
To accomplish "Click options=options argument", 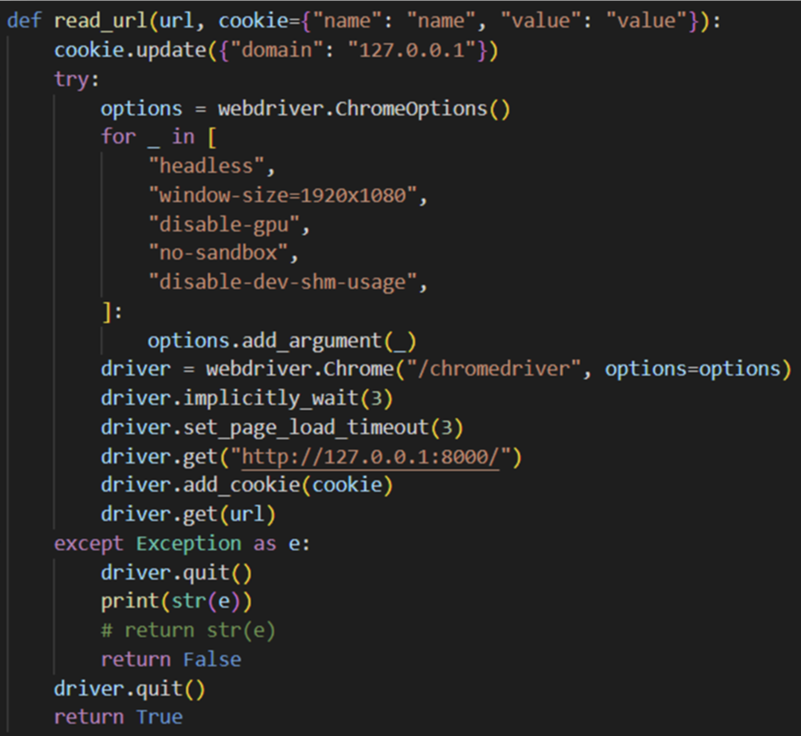I will point(693,369).
